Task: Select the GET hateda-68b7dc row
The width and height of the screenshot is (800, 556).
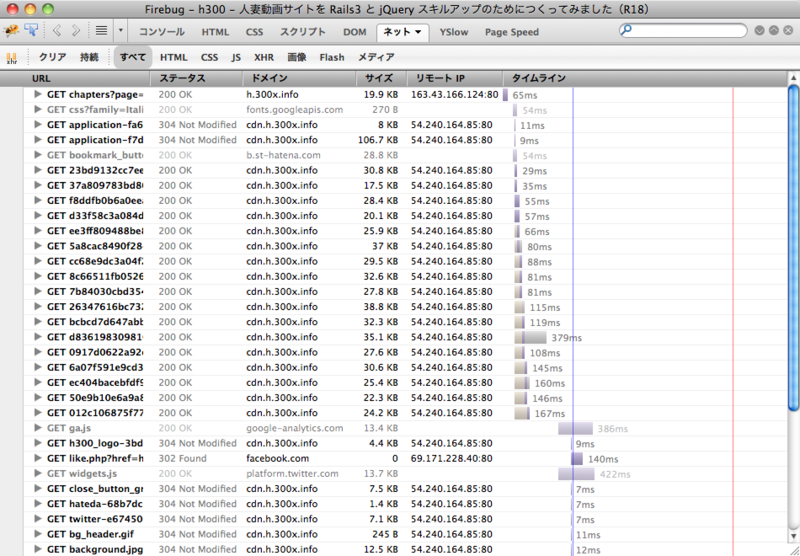Action: [405, 504]
